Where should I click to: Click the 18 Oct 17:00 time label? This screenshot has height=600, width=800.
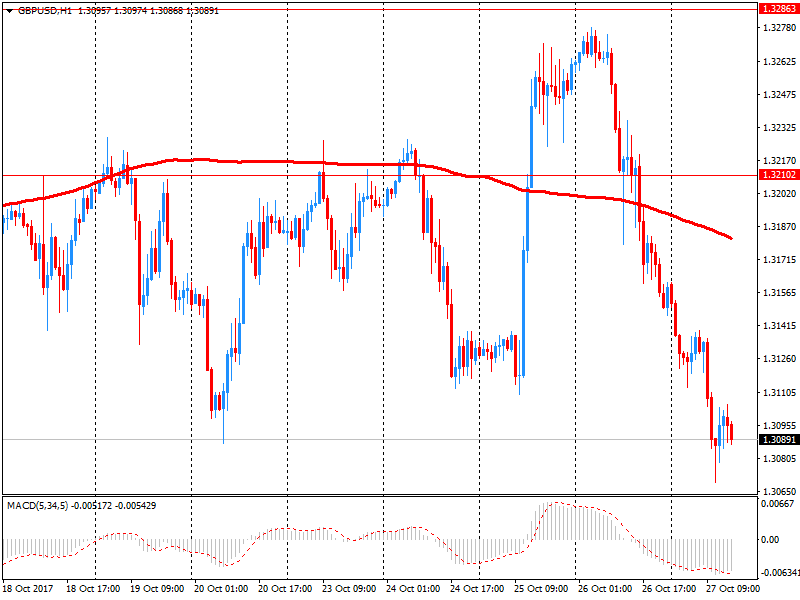pos(93,589)
